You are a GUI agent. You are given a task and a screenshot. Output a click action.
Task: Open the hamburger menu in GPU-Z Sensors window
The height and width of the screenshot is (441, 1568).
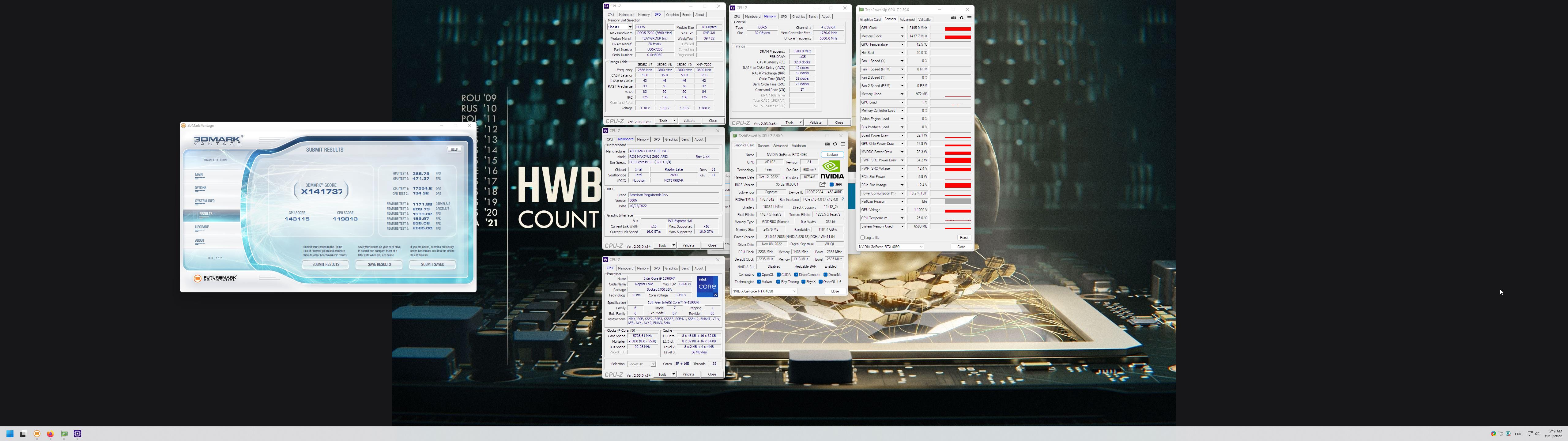coord(969,18)
